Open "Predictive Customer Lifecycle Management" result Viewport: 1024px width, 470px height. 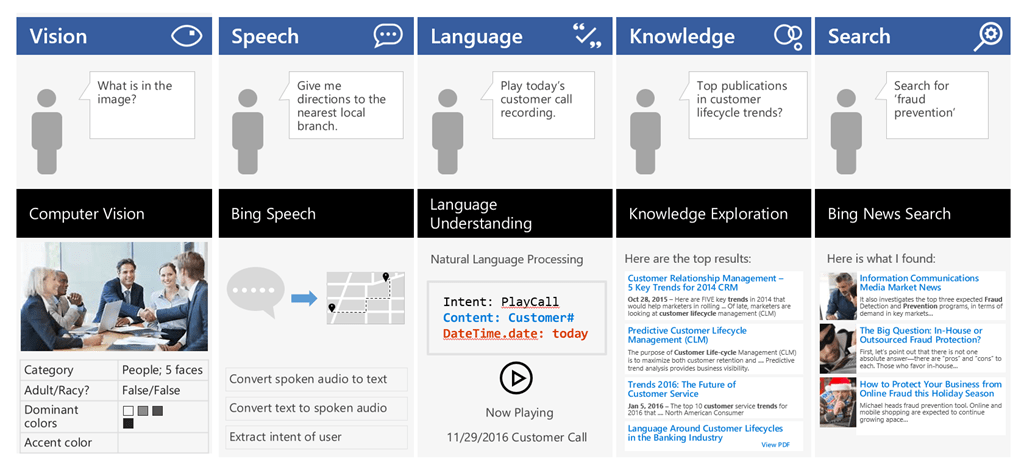687,335
